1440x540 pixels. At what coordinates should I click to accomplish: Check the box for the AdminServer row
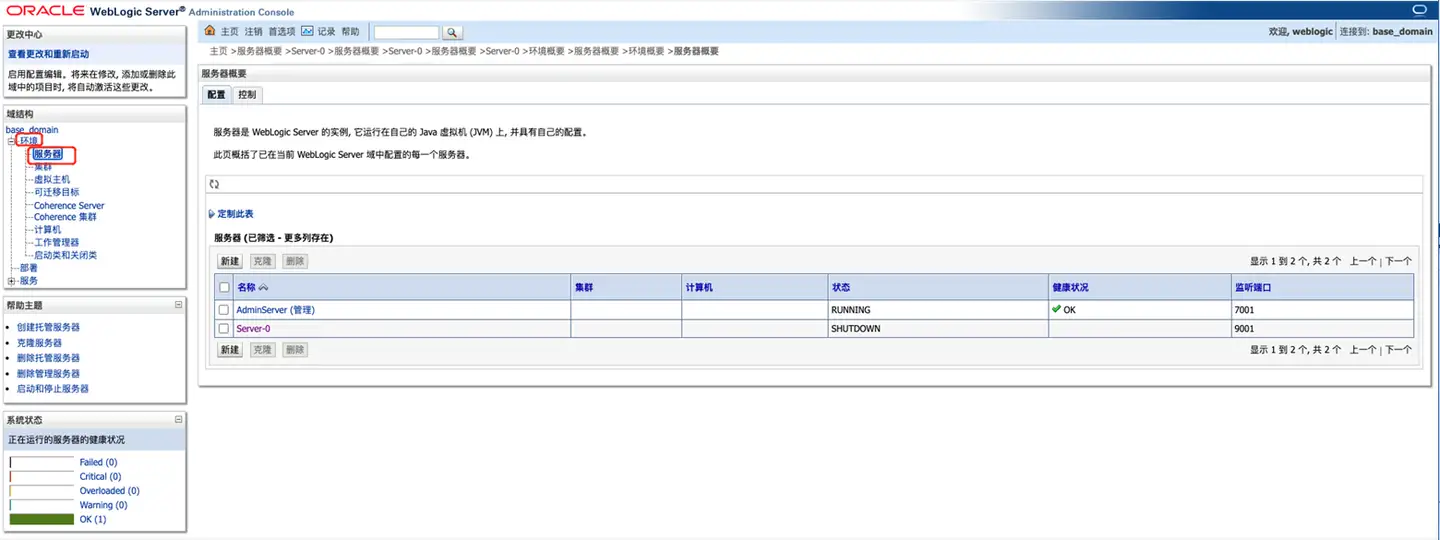224,310
